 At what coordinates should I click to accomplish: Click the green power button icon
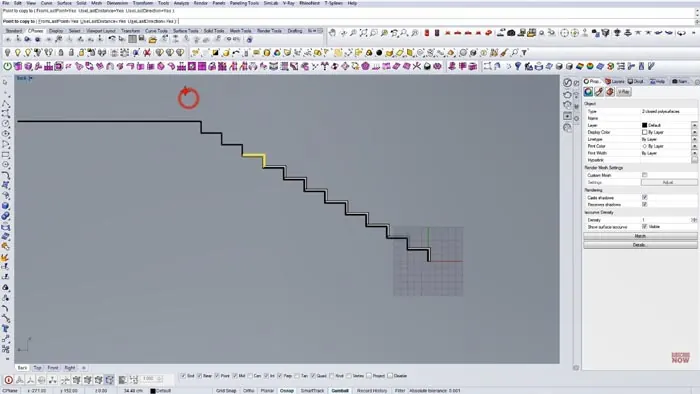8,66
